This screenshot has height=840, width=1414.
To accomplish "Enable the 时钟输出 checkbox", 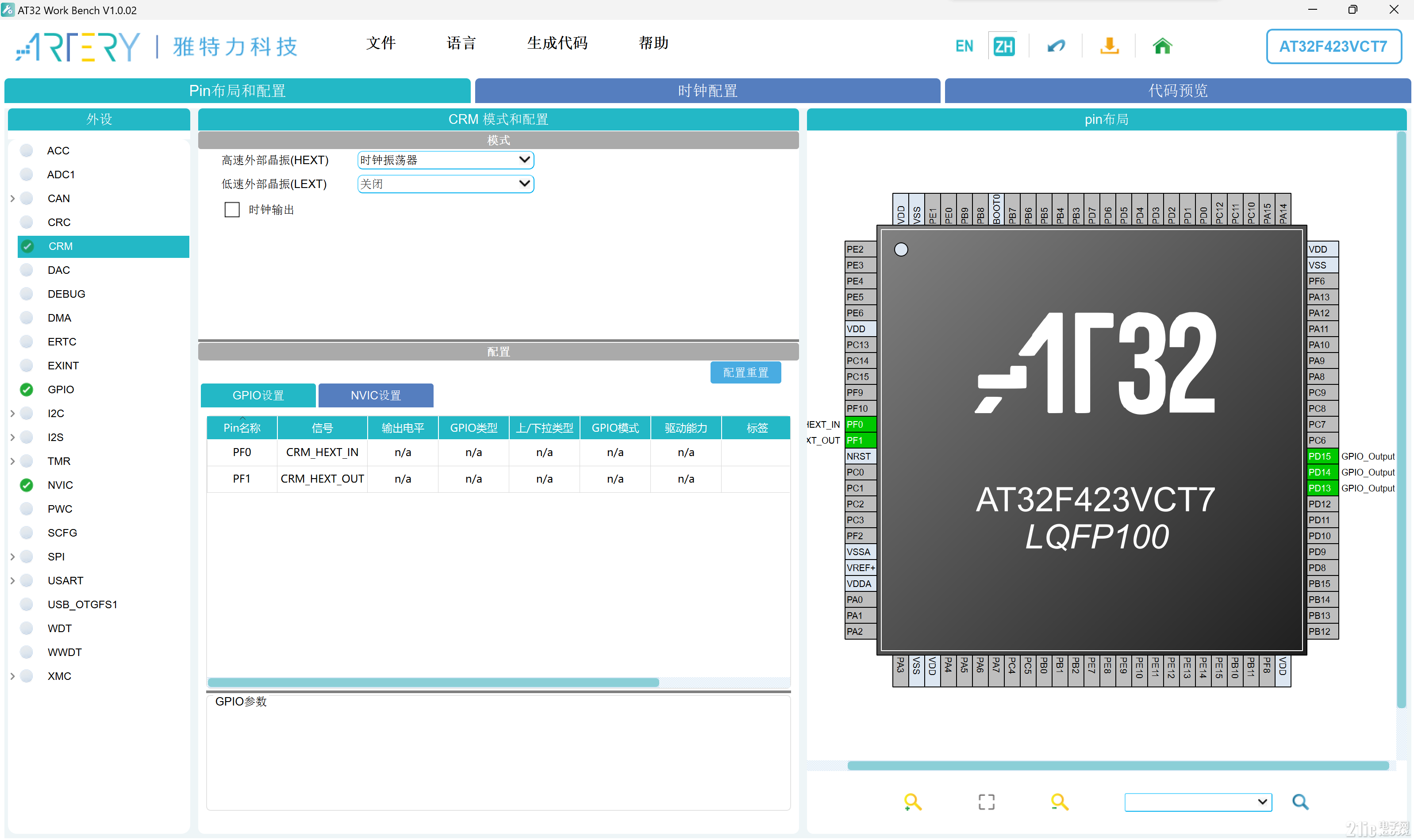I will coord(231,210).
